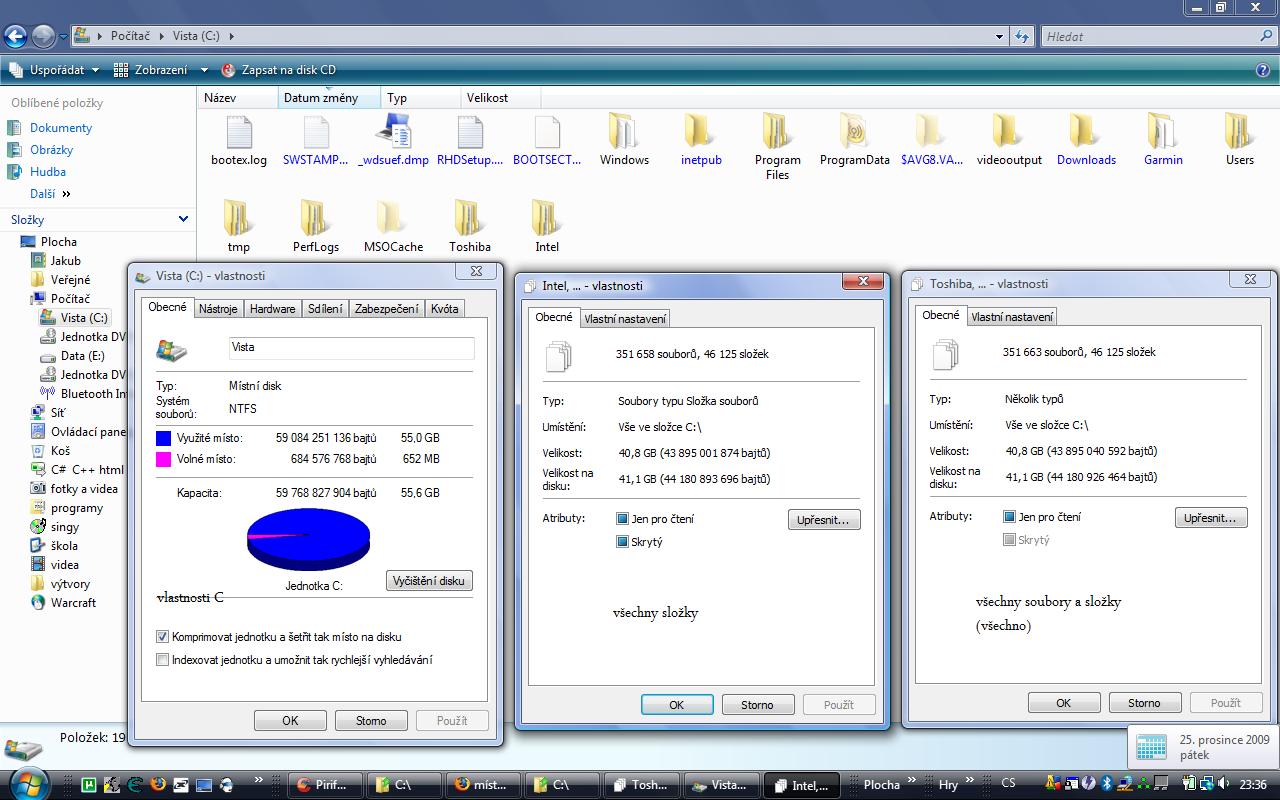The width and height of the screenshot is (1280, 800).
Task: Click the blue used space color swatch
Action: [x=164, y=438]
